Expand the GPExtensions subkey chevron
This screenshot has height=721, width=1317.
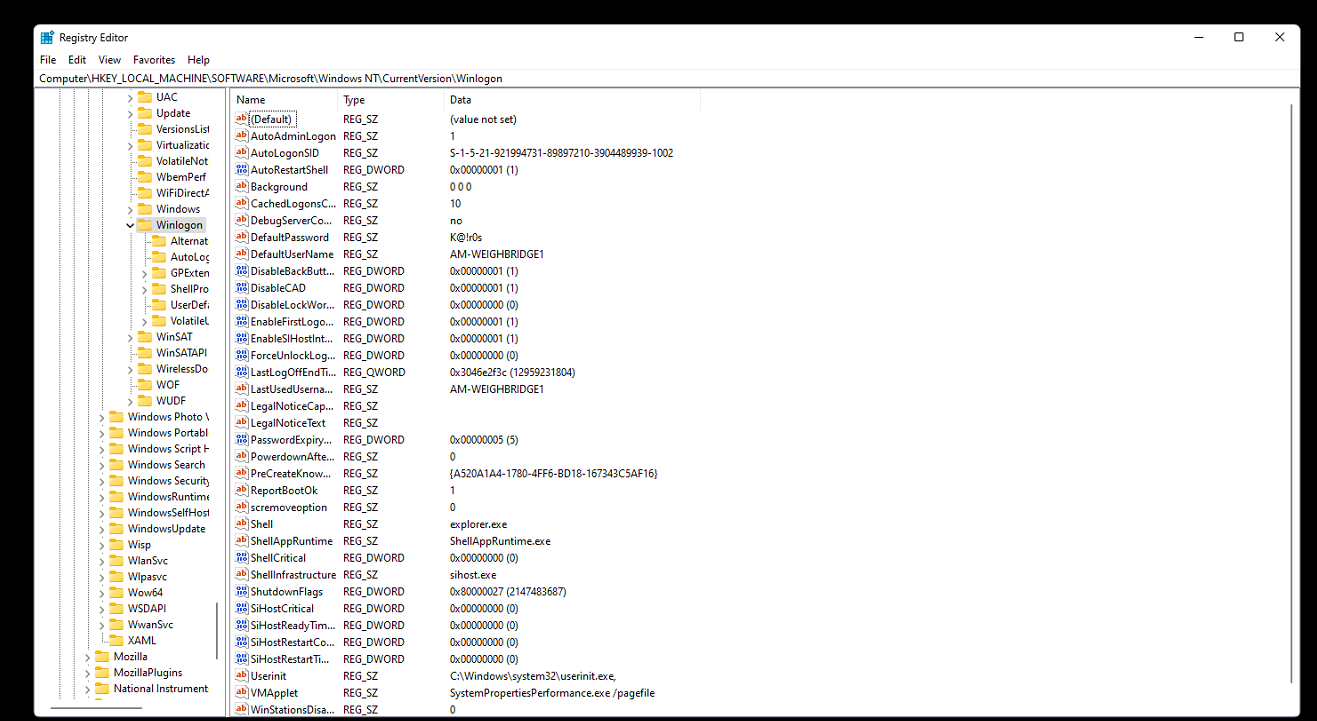tap(144, 273)
